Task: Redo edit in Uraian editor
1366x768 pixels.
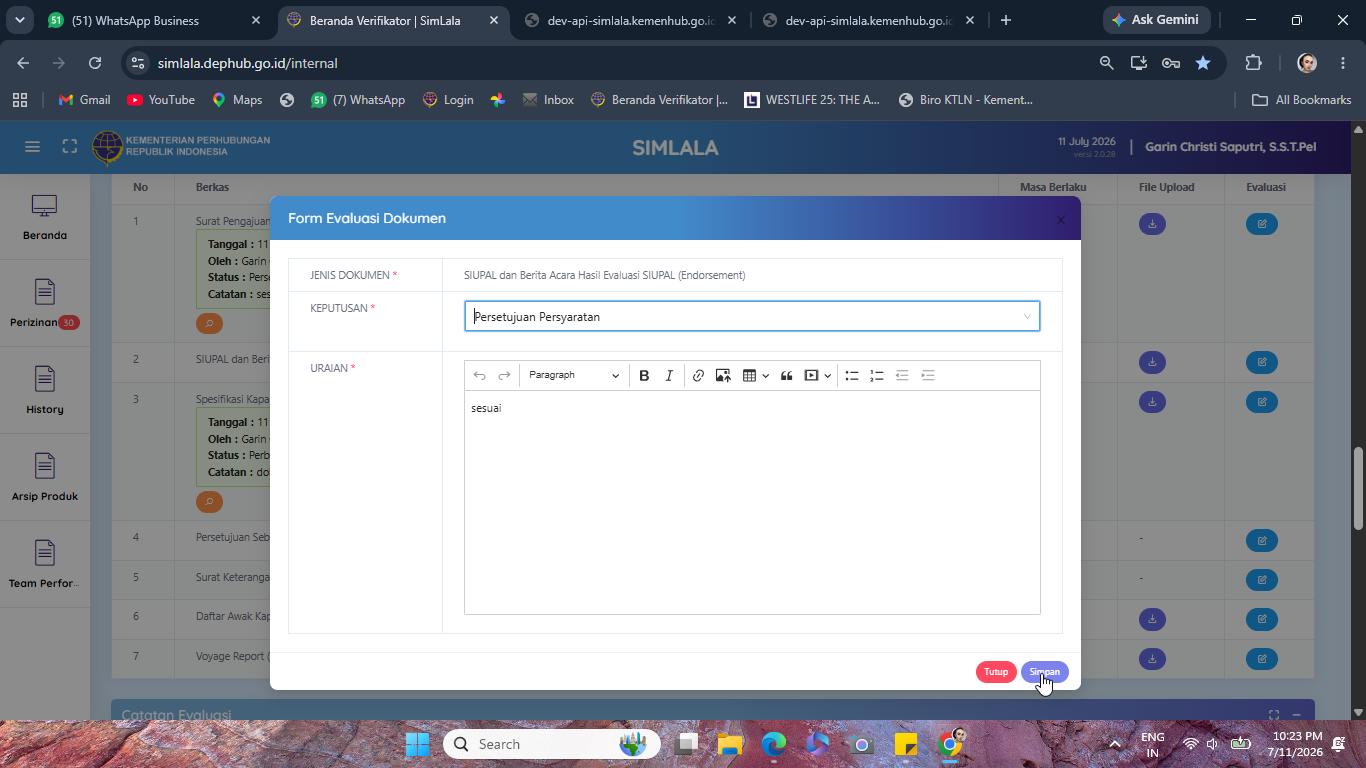Action: pos(504,376)
